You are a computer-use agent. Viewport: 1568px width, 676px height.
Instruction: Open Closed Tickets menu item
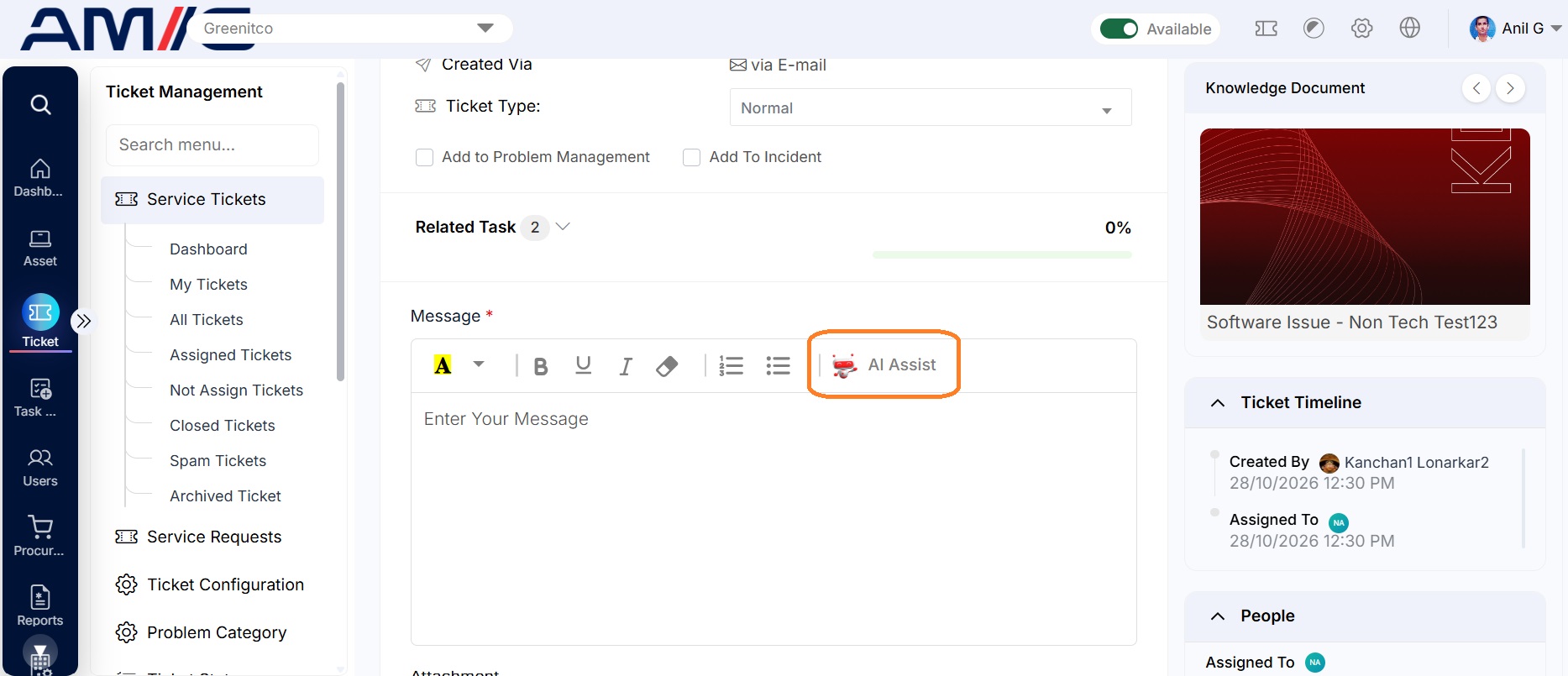[223, 426]
